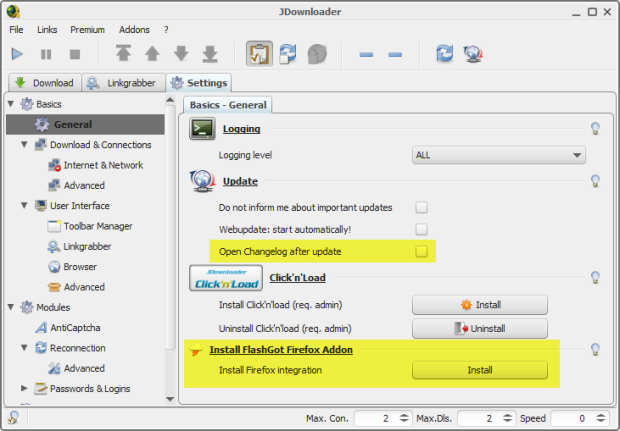Move selected item up one position
Viewport: 620px width, 431px height.
coord(152,53)
